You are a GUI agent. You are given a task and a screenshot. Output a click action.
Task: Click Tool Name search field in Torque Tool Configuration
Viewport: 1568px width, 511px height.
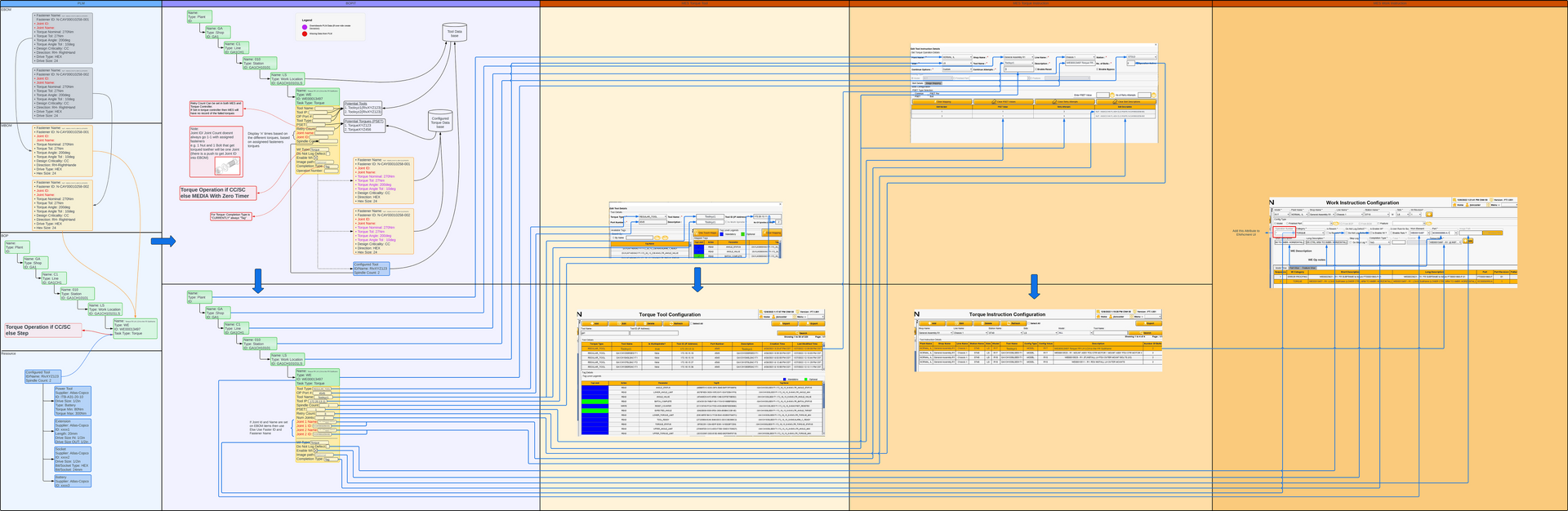(x=604, y=333)
